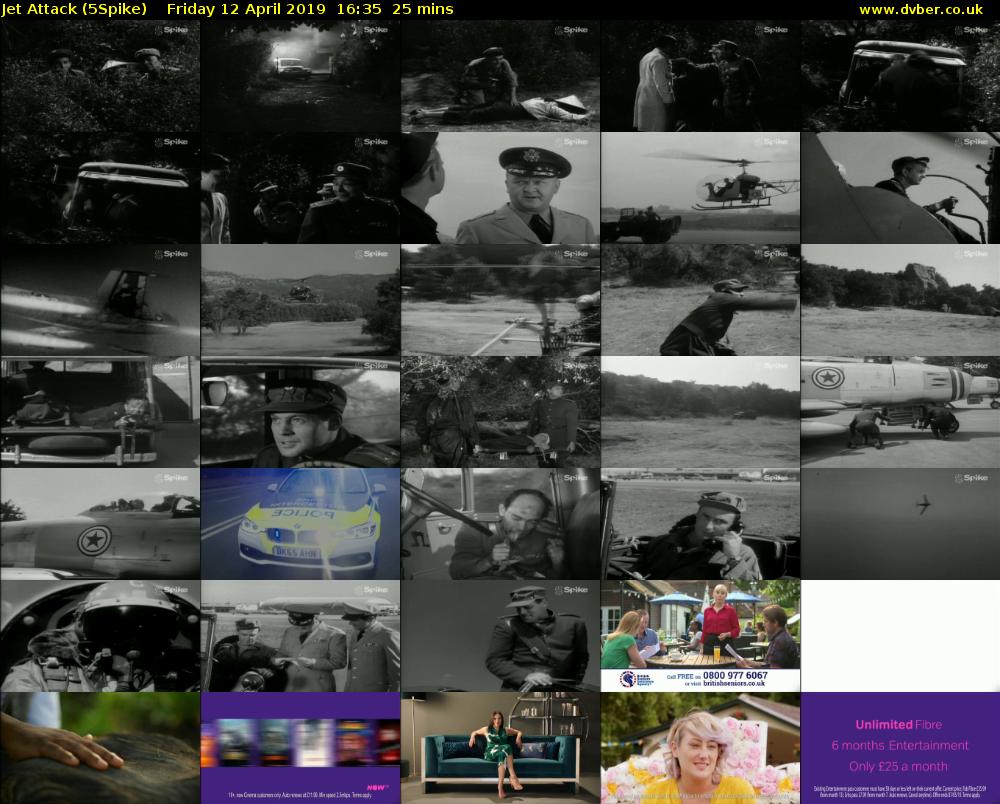Viewport: 1000px width, 804px height.
Task: Select the thumbnail of a soldier kneeling over a body
Action: [501, 76]
